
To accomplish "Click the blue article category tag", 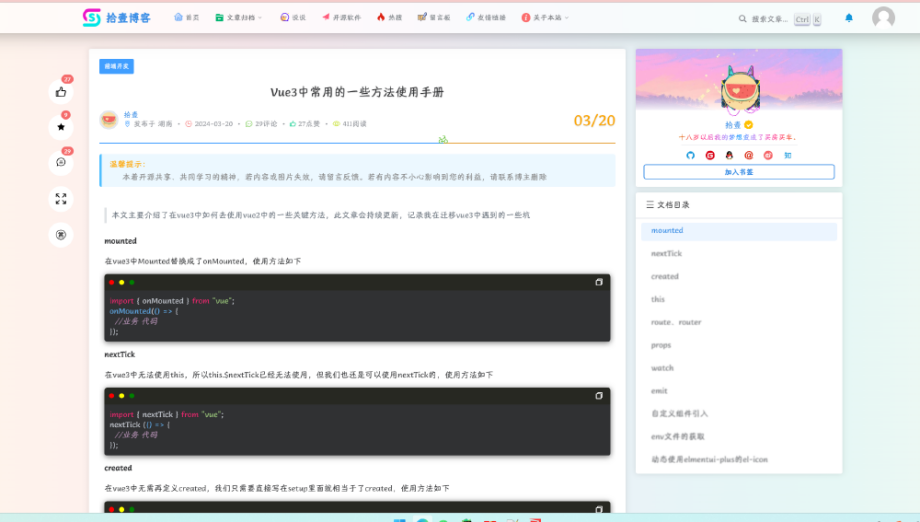I will (116, 66).
